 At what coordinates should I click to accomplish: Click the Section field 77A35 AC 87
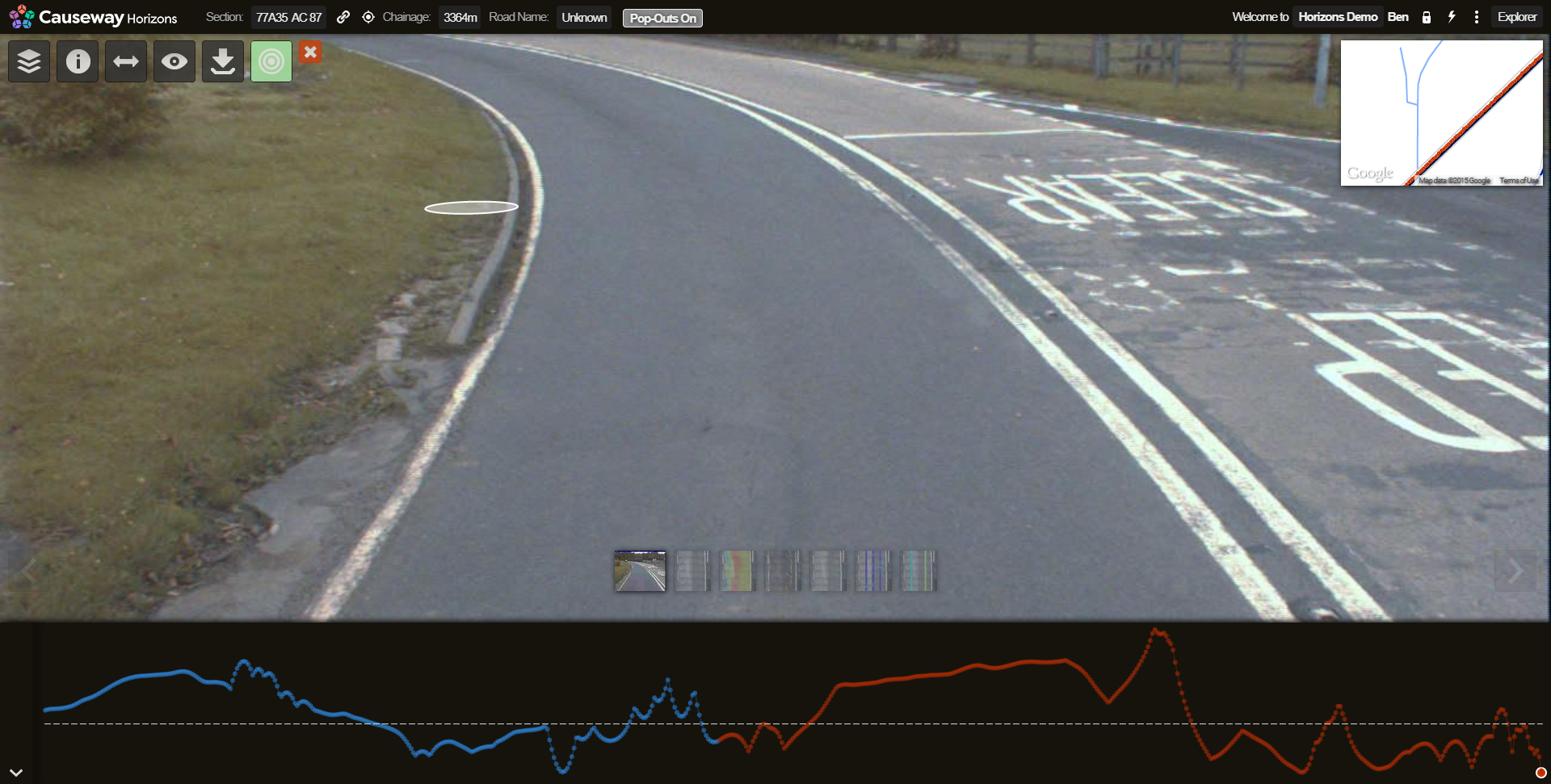click(288, 17)
